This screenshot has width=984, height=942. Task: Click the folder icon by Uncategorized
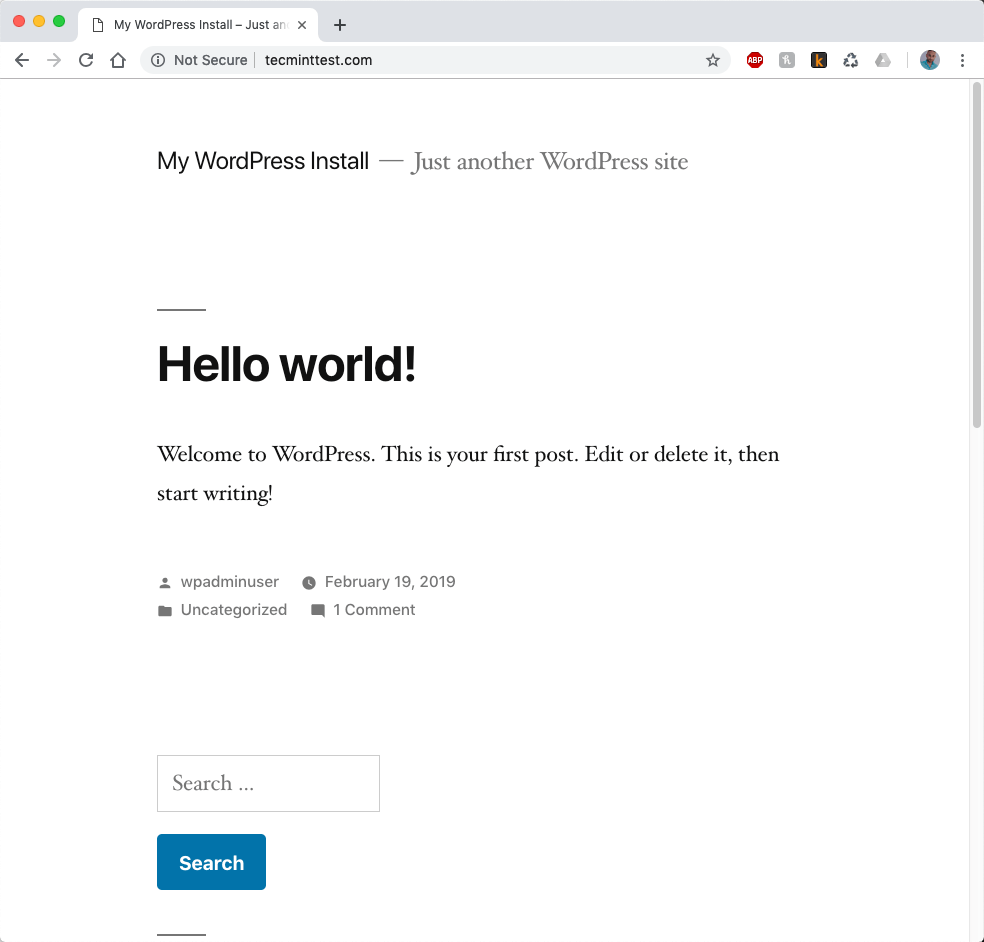164,611
